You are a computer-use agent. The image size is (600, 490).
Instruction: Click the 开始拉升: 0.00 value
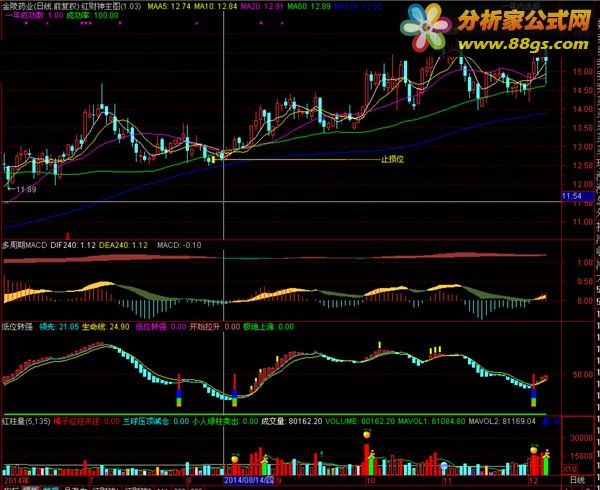pyautogui.click(x=215, y=327)
